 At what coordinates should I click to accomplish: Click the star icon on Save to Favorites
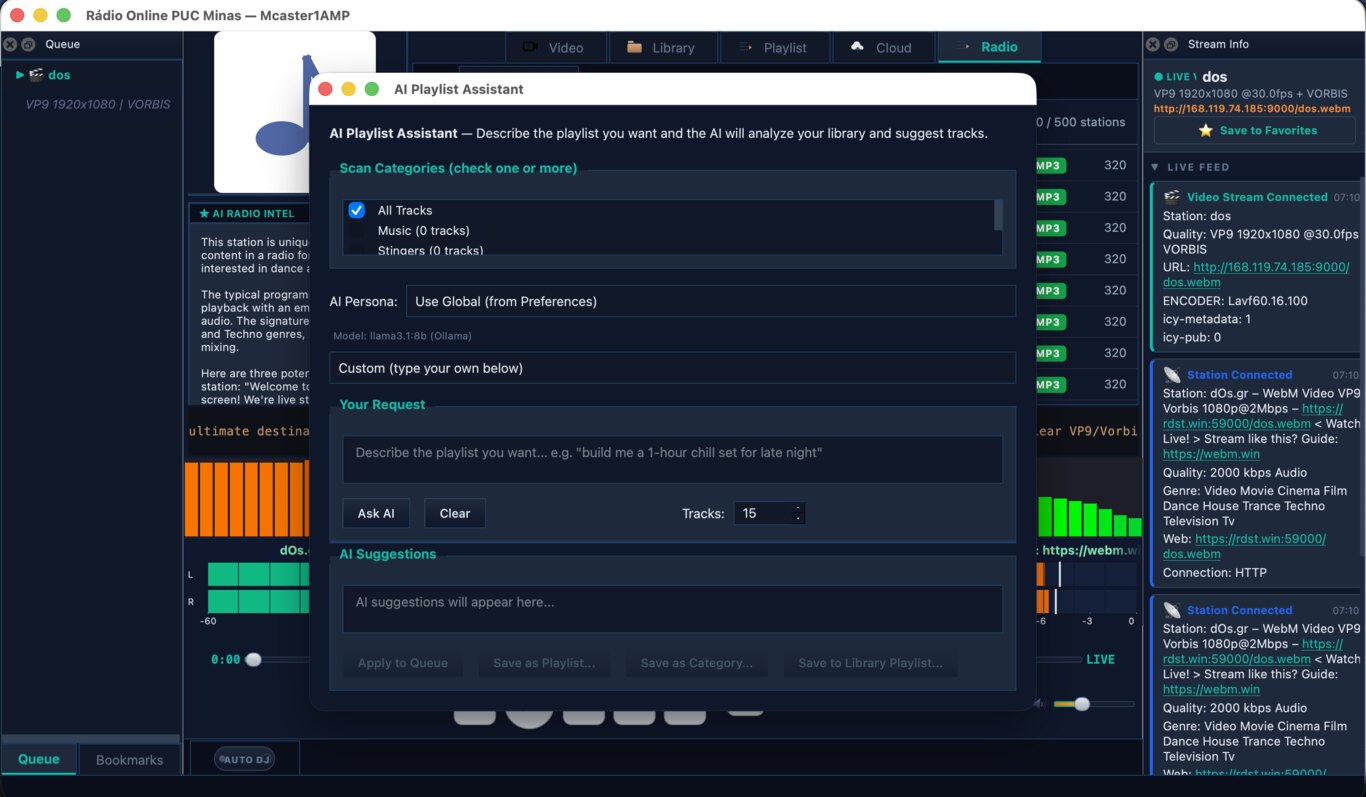coord(1205,130)
